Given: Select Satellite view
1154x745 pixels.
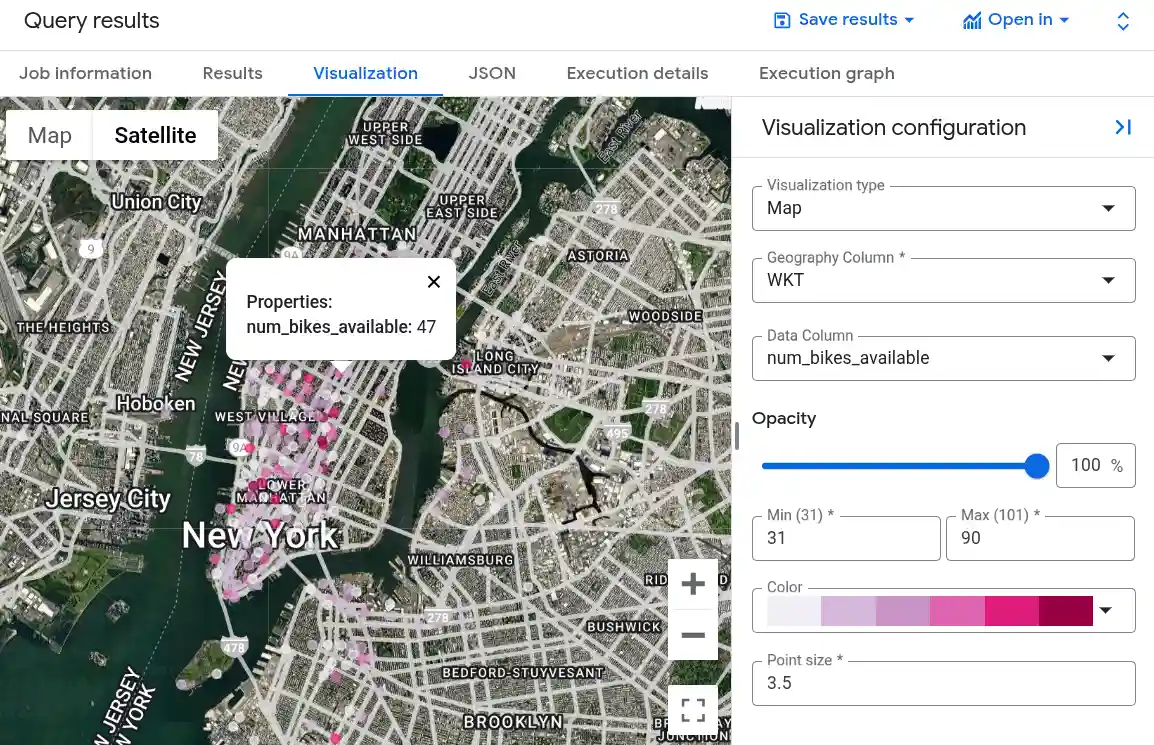Looking at the screenshot, I should [x=155, y=134].
